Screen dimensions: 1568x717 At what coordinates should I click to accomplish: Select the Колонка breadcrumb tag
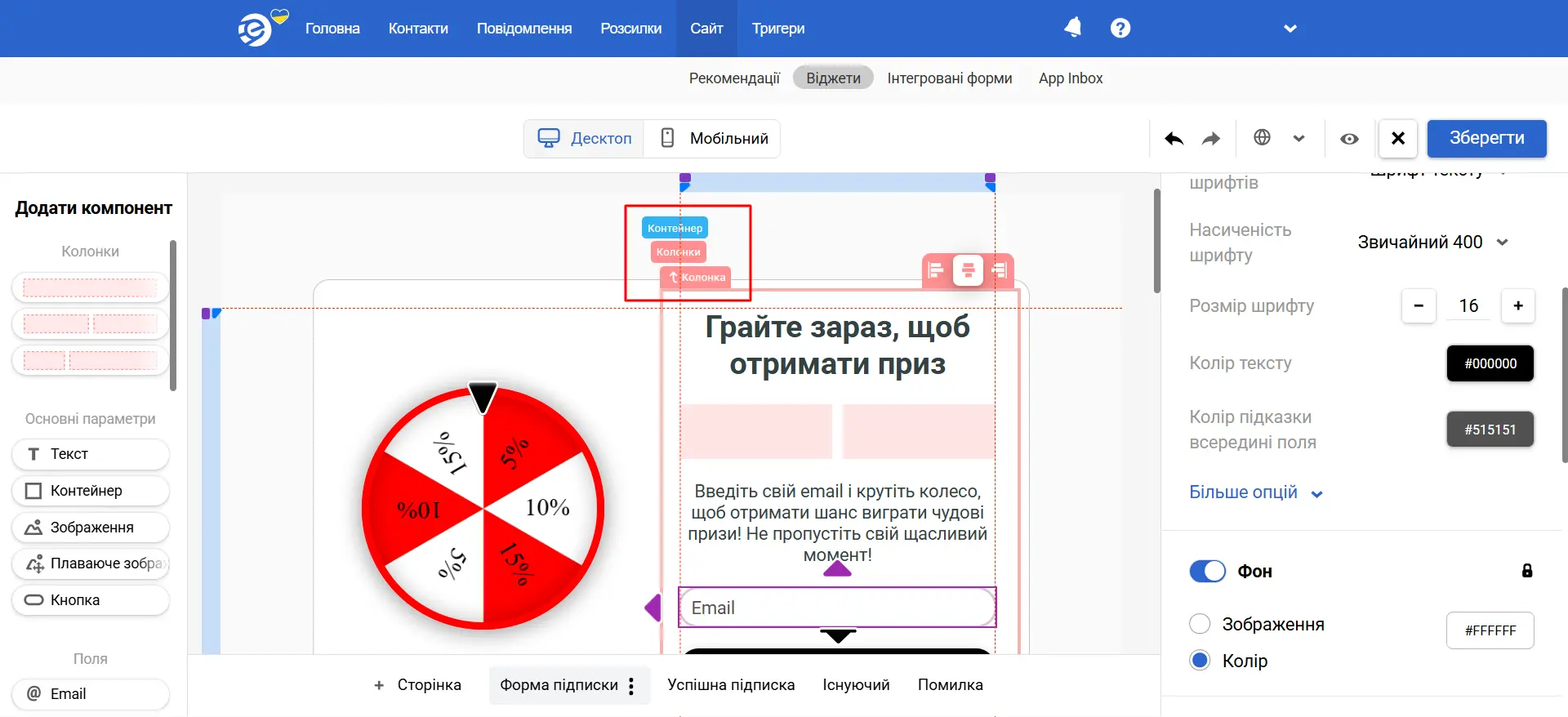(697, 278)
